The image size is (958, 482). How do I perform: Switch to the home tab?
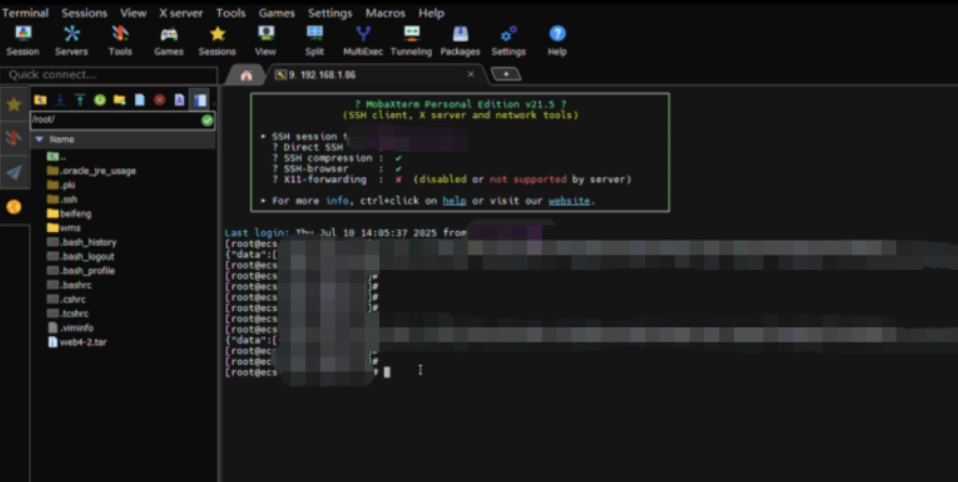point(246,75)
